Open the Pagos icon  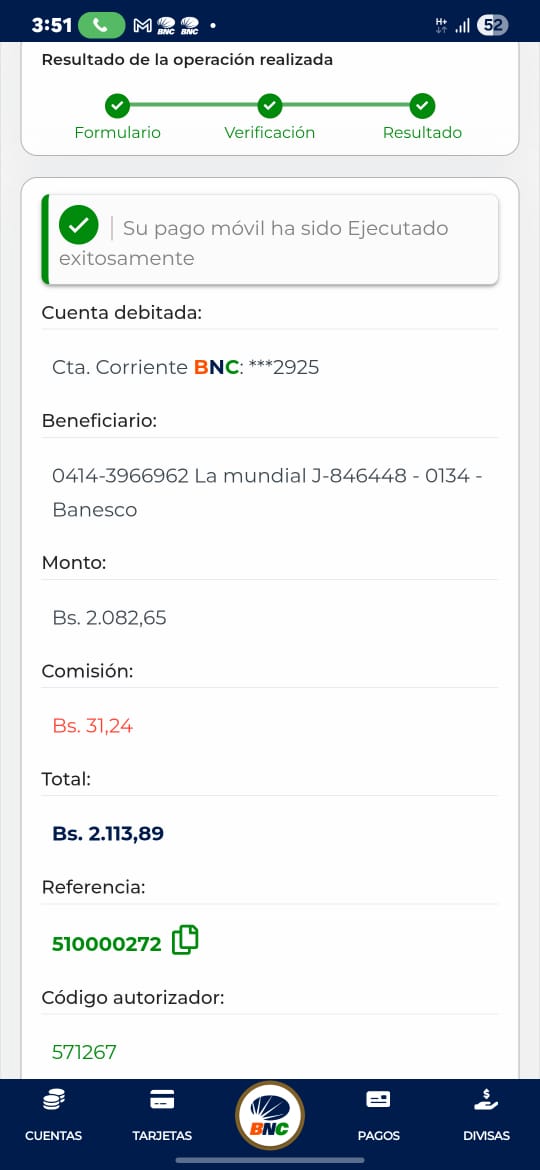(378, 1099)
